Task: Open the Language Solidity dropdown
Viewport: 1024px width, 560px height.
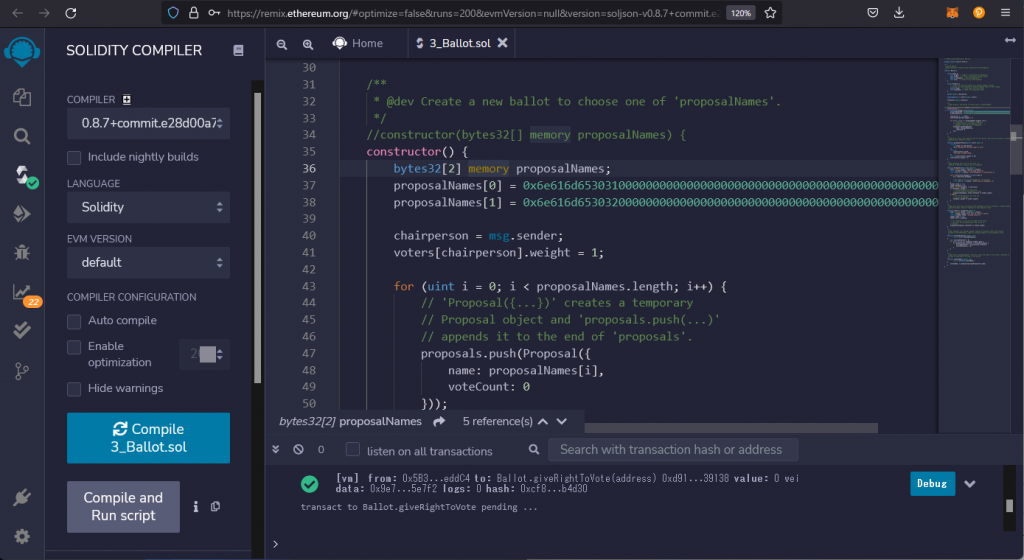Action: pos(148,207)
